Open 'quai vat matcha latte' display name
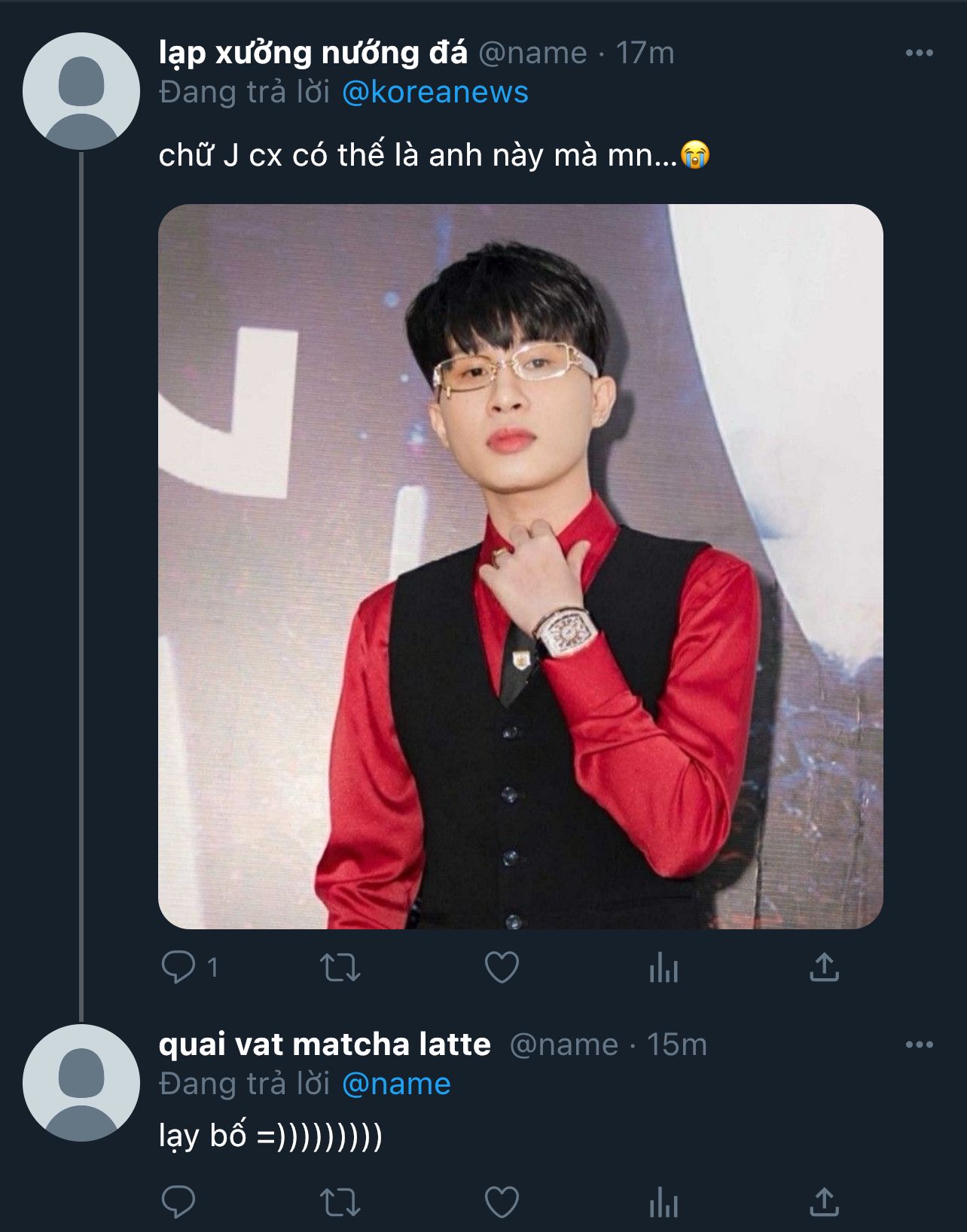 [325, 1044]
